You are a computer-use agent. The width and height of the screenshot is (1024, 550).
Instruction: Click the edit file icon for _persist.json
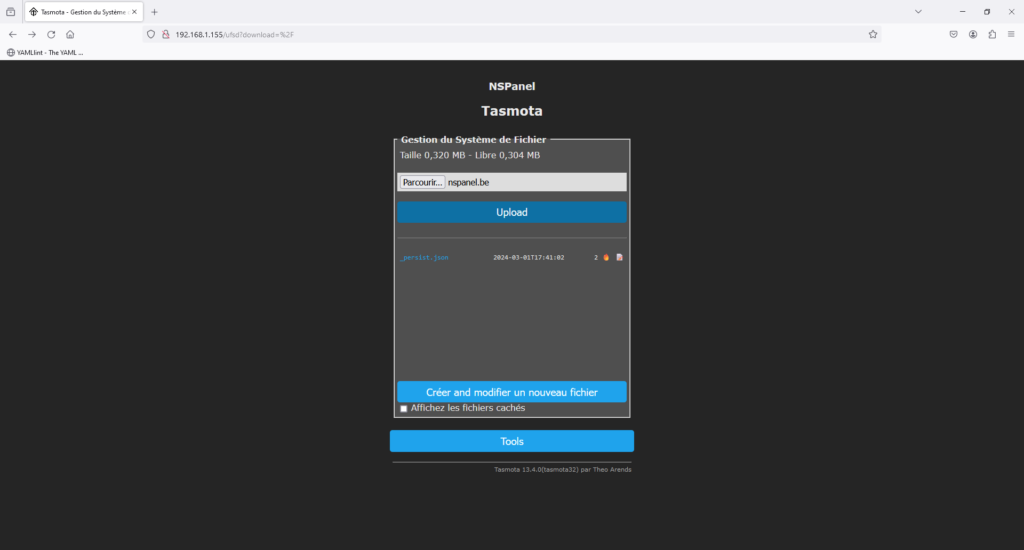(x=619, y=258)
